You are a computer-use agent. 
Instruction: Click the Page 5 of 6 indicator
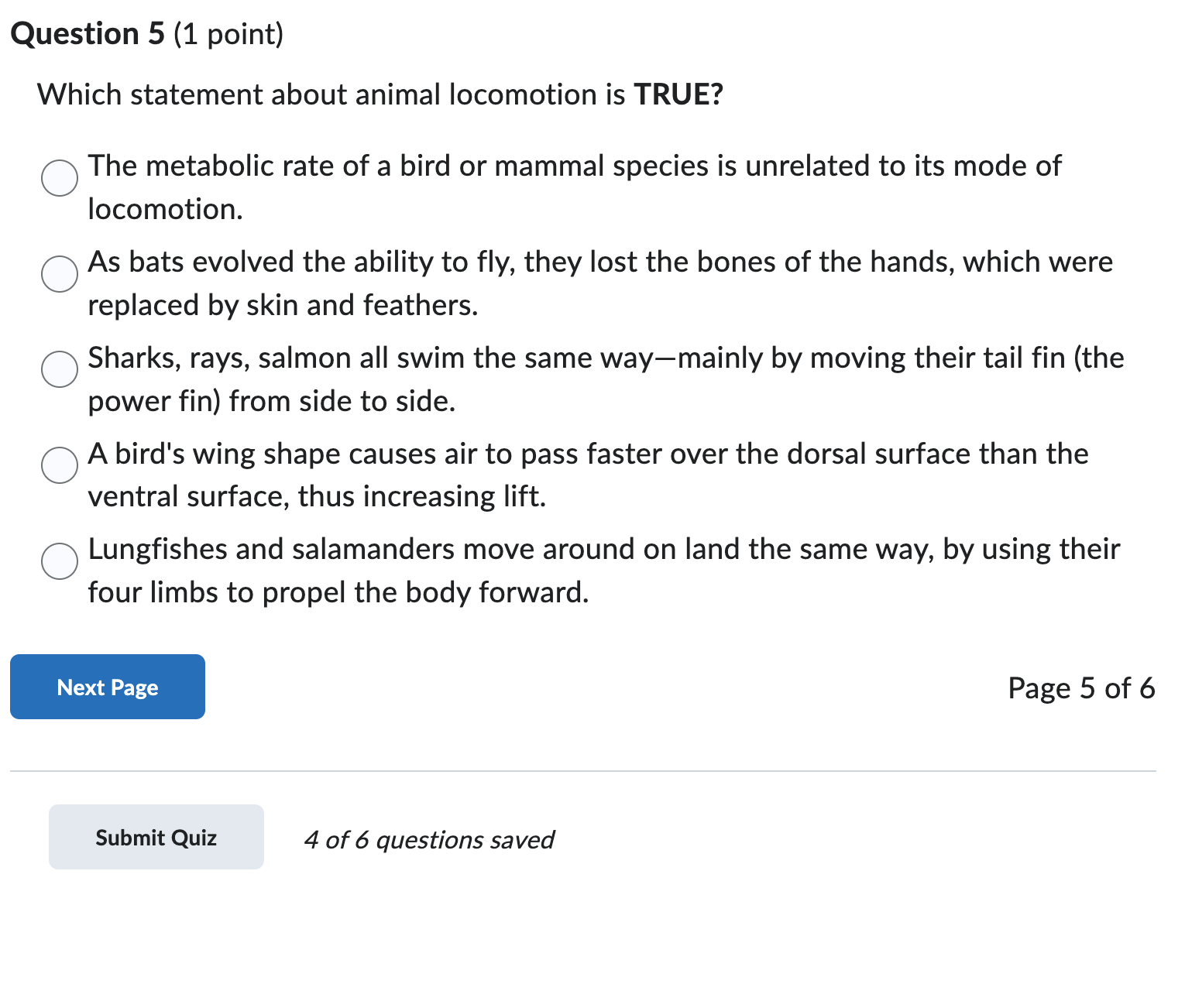click(1081, 687)
